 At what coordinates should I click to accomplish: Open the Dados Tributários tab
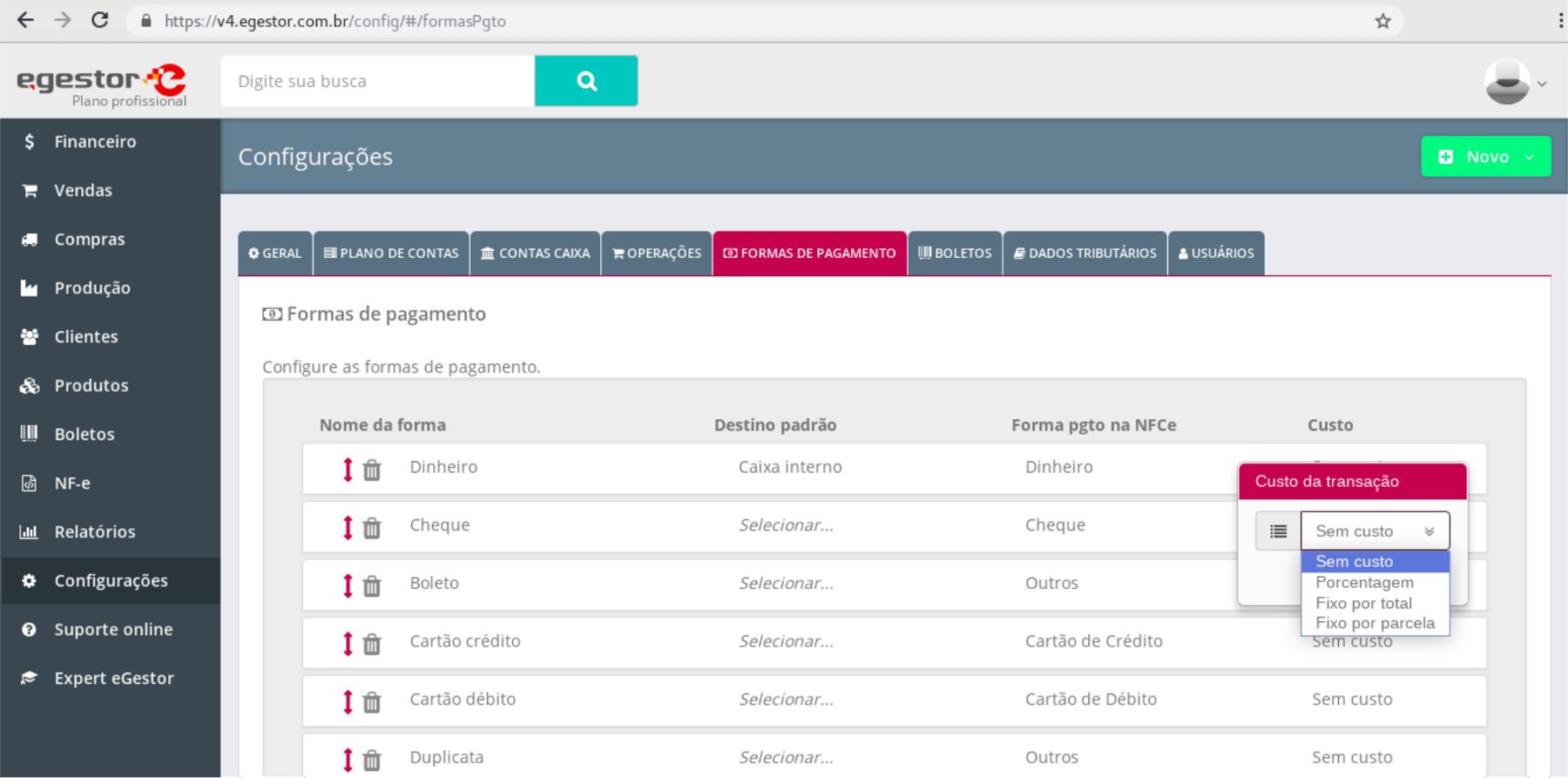tap(1085, 254)
